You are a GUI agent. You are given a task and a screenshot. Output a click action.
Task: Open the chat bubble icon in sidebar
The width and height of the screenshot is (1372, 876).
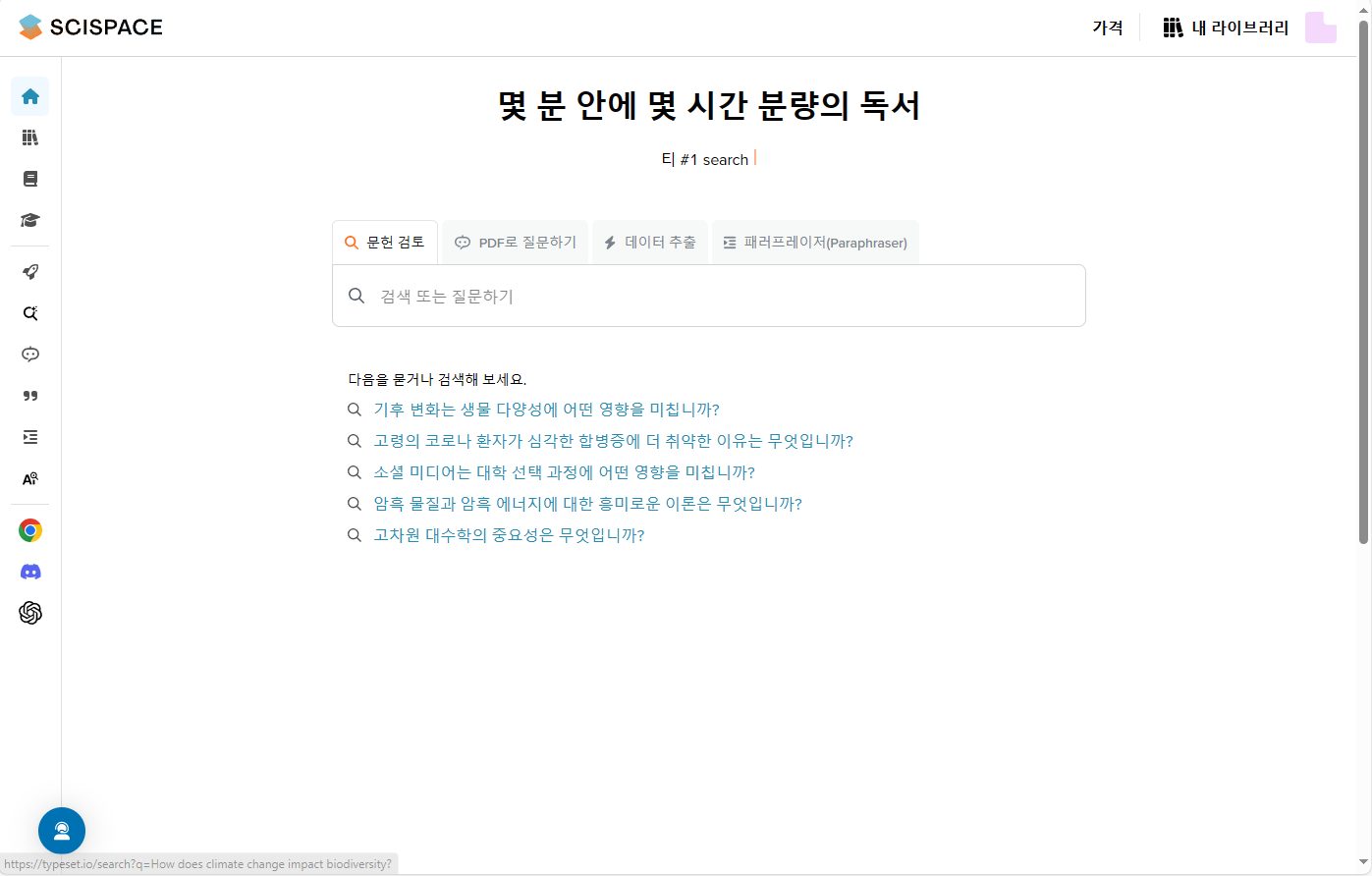pos(30,355)
